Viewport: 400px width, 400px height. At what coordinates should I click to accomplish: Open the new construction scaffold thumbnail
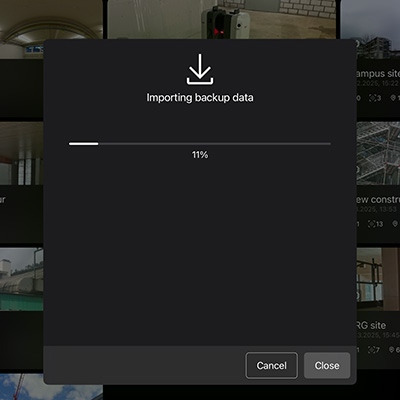pos(378,153)
